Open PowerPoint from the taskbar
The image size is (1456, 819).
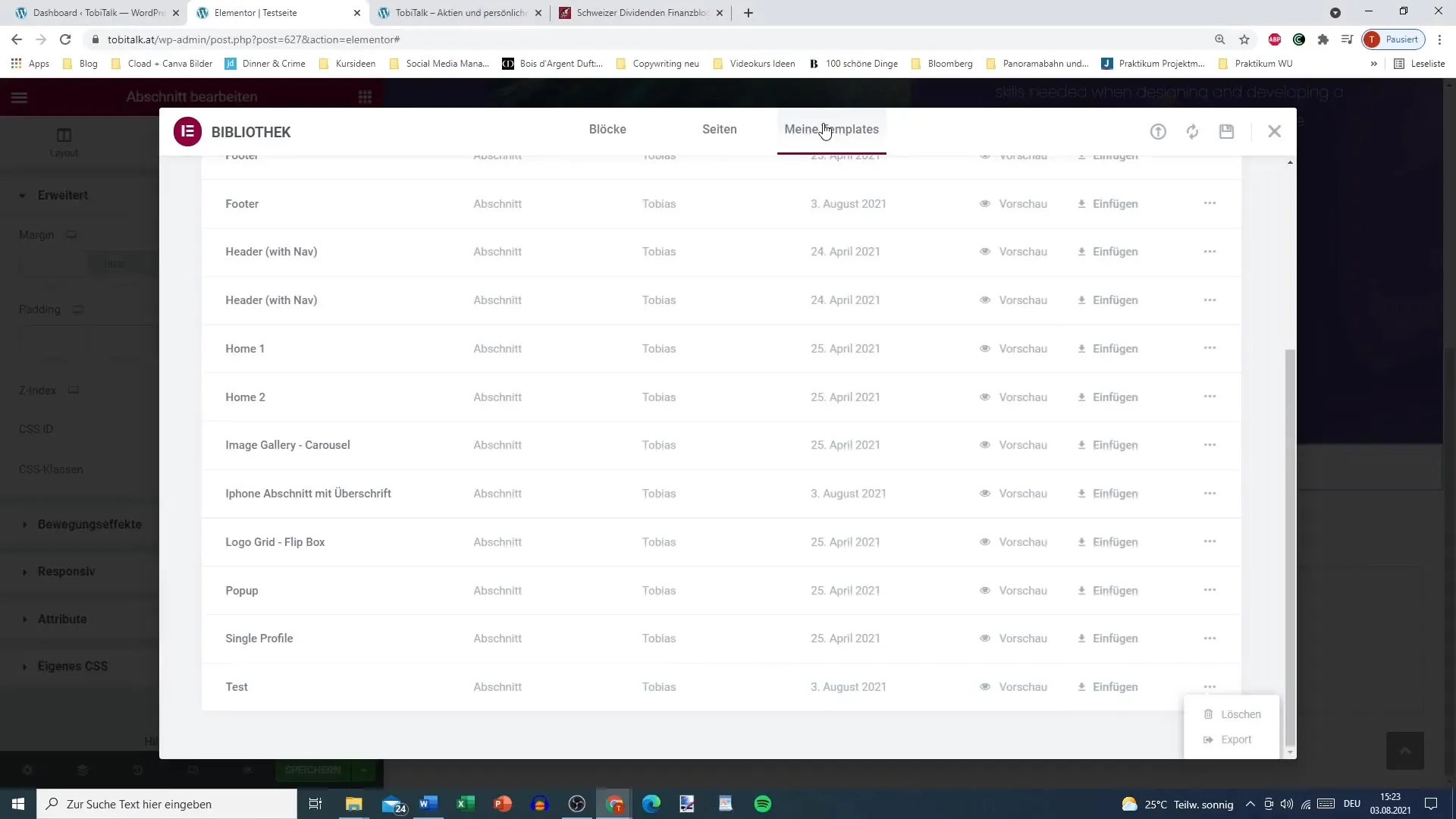coord(502,804)
